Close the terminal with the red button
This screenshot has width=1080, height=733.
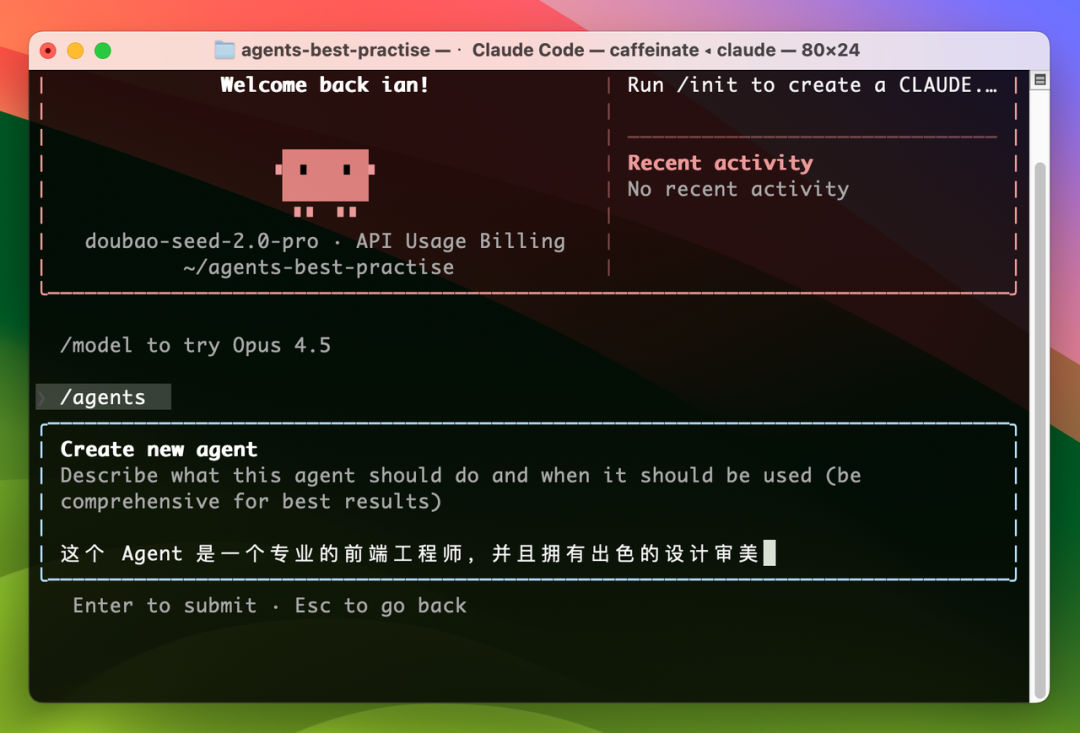48,51
